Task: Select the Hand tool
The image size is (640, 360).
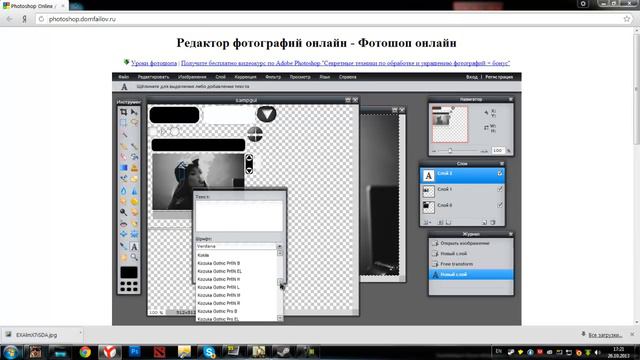Action: pos(123,257)
